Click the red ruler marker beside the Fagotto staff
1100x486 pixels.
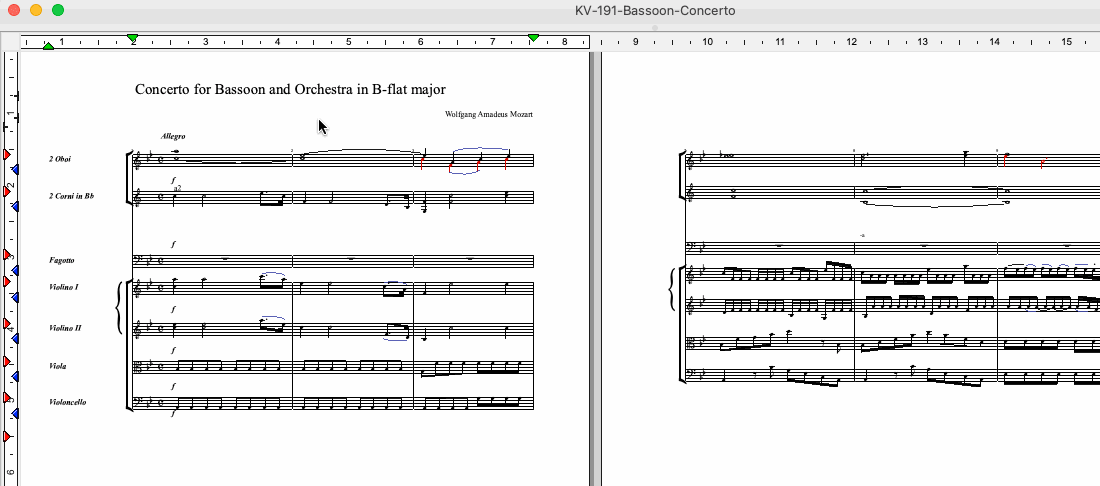click(x=7, y=254)
